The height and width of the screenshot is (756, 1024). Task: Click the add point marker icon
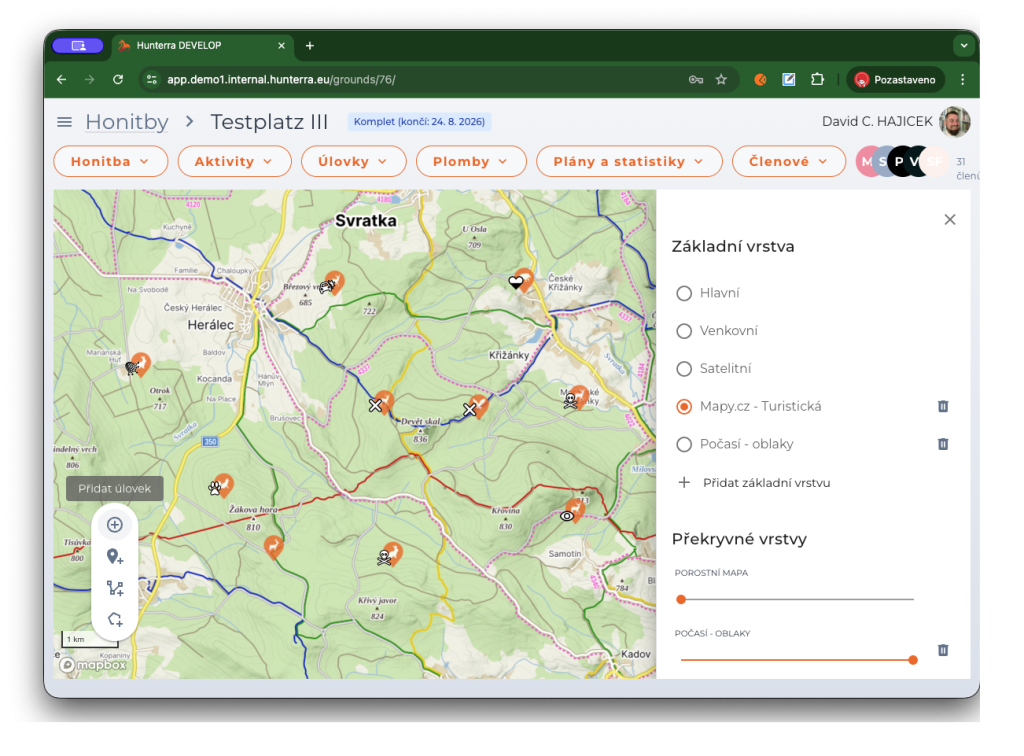[x=115, y=557]
